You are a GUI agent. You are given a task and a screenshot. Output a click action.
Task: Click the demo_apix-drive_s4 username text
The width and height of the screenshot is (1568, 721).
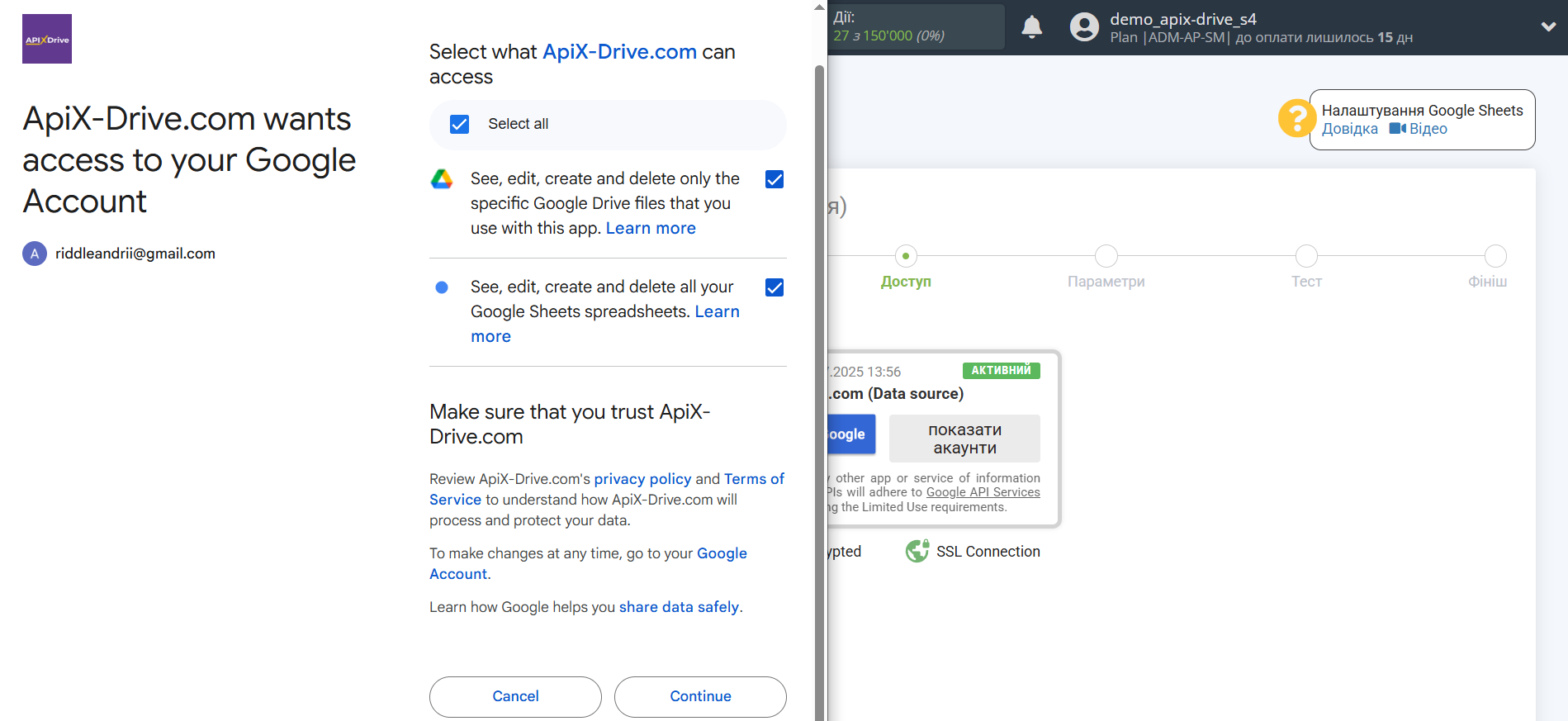pyautogui.click(x=1182, y=19)
